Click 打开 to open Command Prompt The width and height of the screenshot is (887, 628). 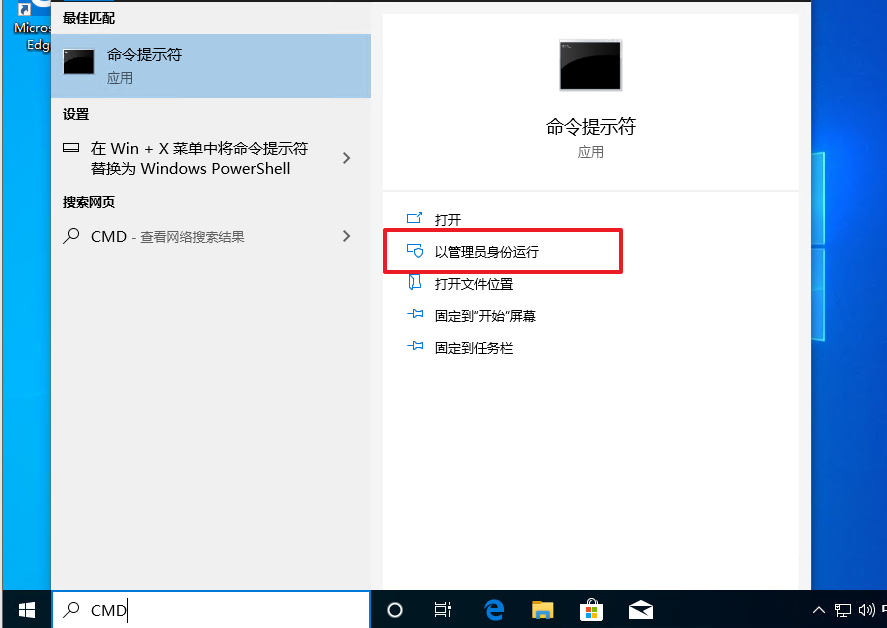pyautogui.click(x=447, y=218)
